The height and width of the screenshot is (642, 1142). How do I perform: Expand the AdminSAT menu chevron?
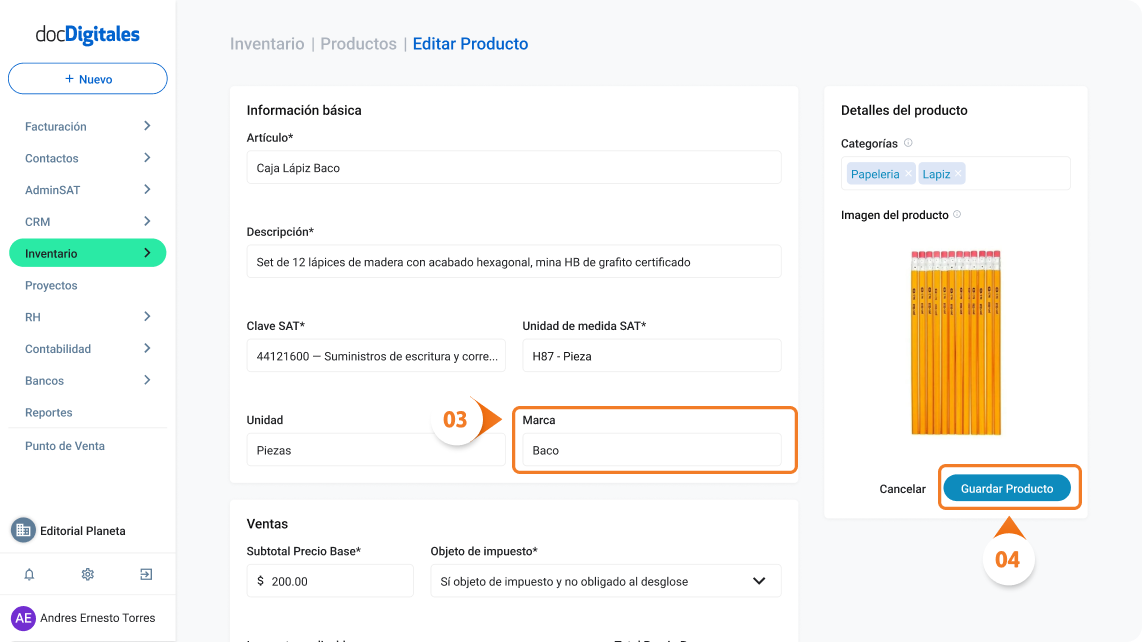tap(147, 189)
